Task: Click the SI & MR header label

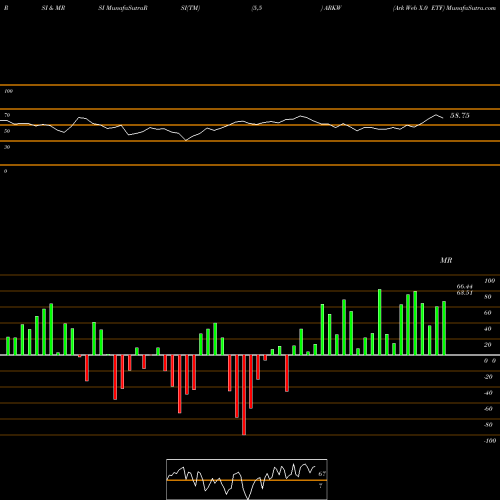Action: [53, 8]
